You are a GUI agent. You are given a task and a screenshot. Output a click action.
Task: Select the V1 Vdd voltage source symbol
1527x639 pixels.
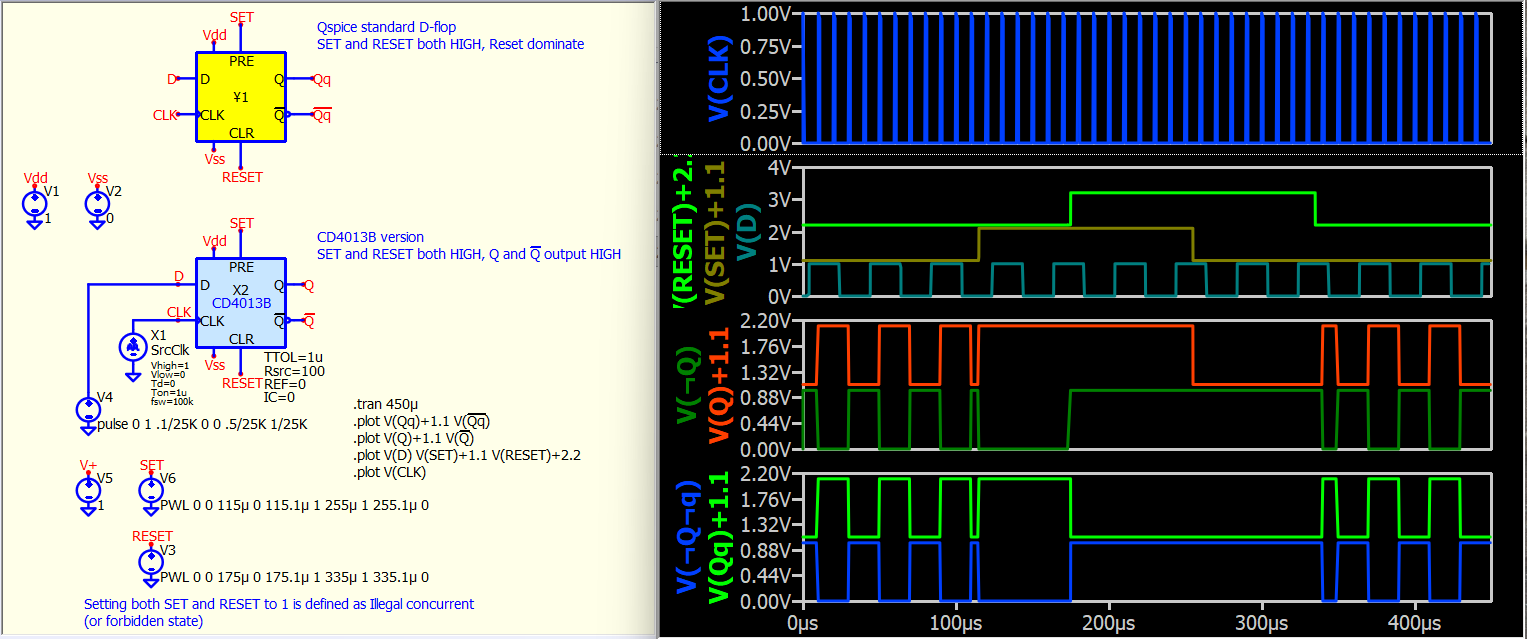[x=35, y=205]
